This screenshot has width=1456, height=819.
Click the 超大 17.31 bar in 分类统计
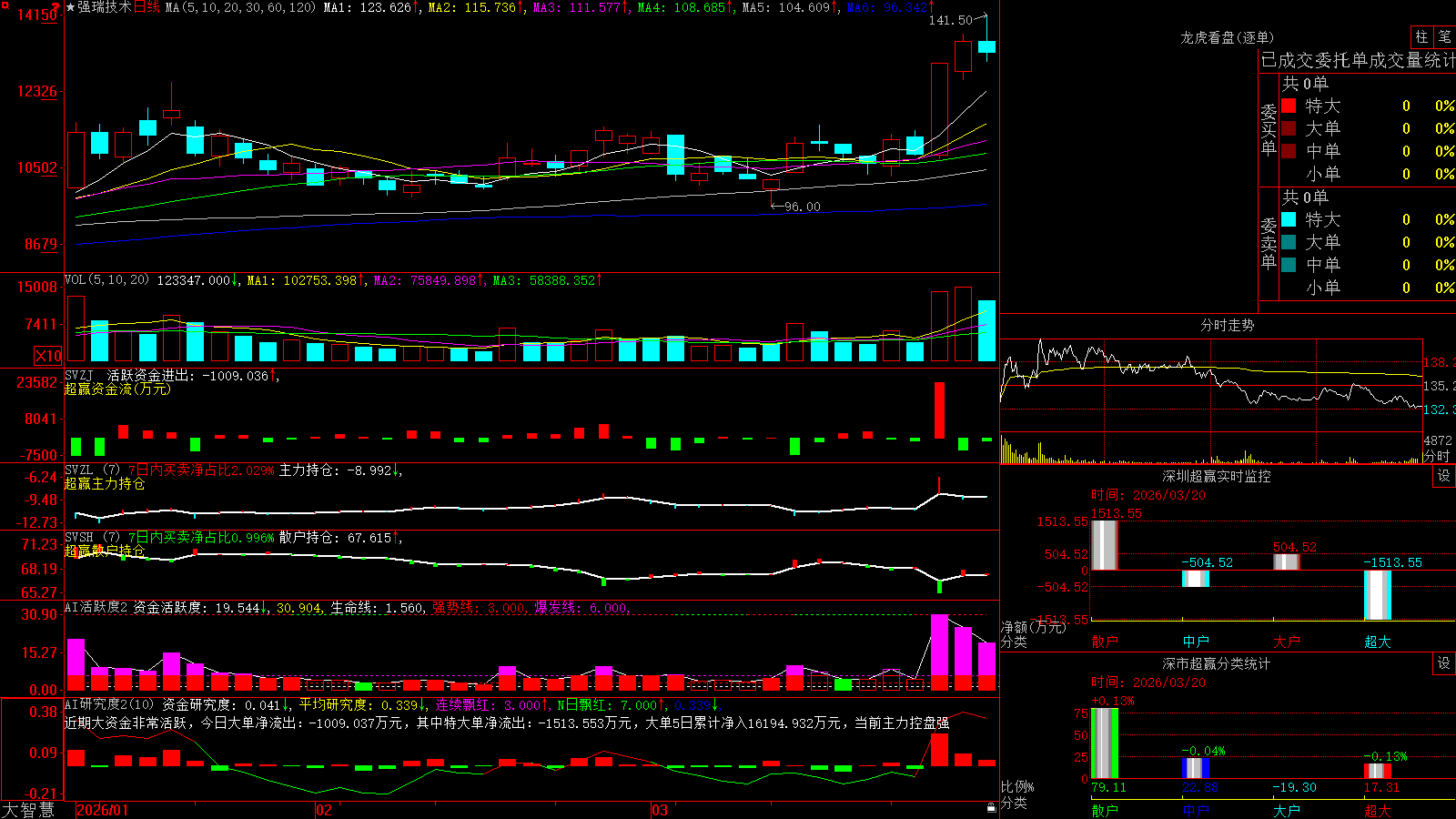click(1378, 771)
